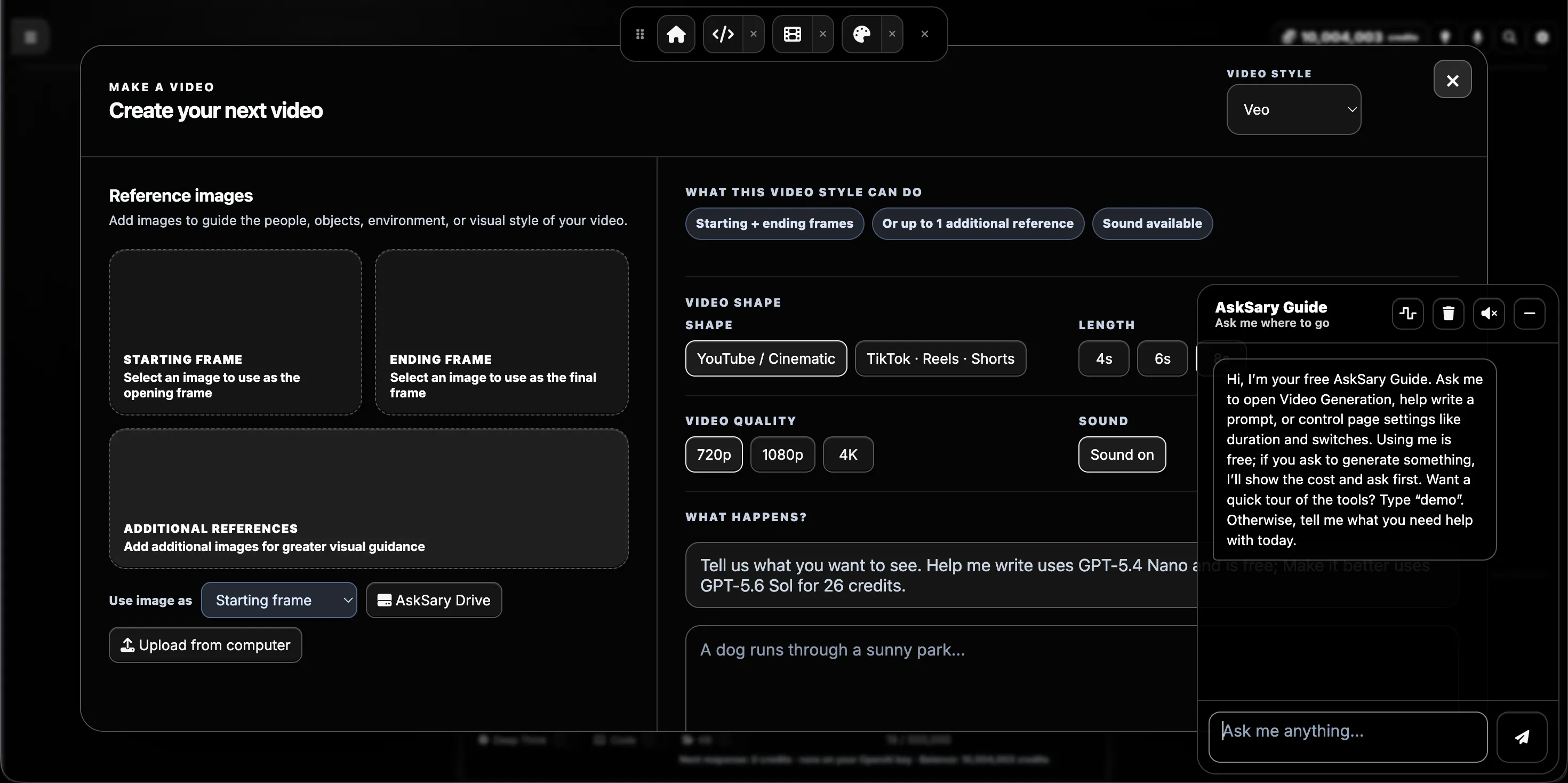The width and height of the screenshot is (1568, 783).
Task: Go to the Home tab icon
Action: pyautogui.click(x=676, y=34)
